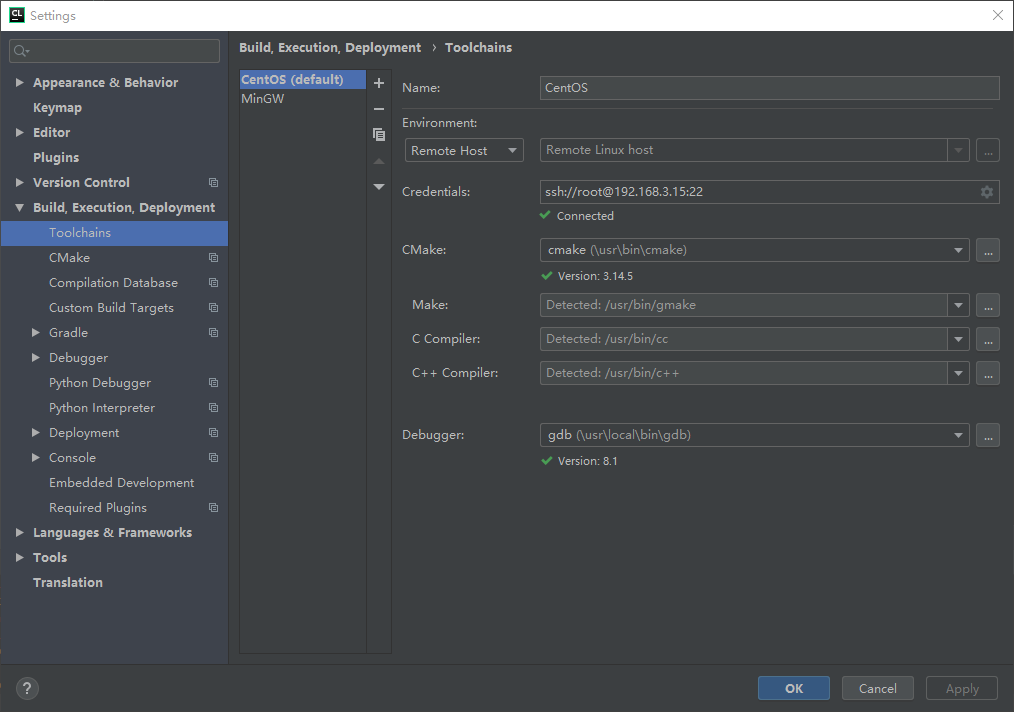
Task: Browse for Debugger executable
Action: (x=987, y=435)
